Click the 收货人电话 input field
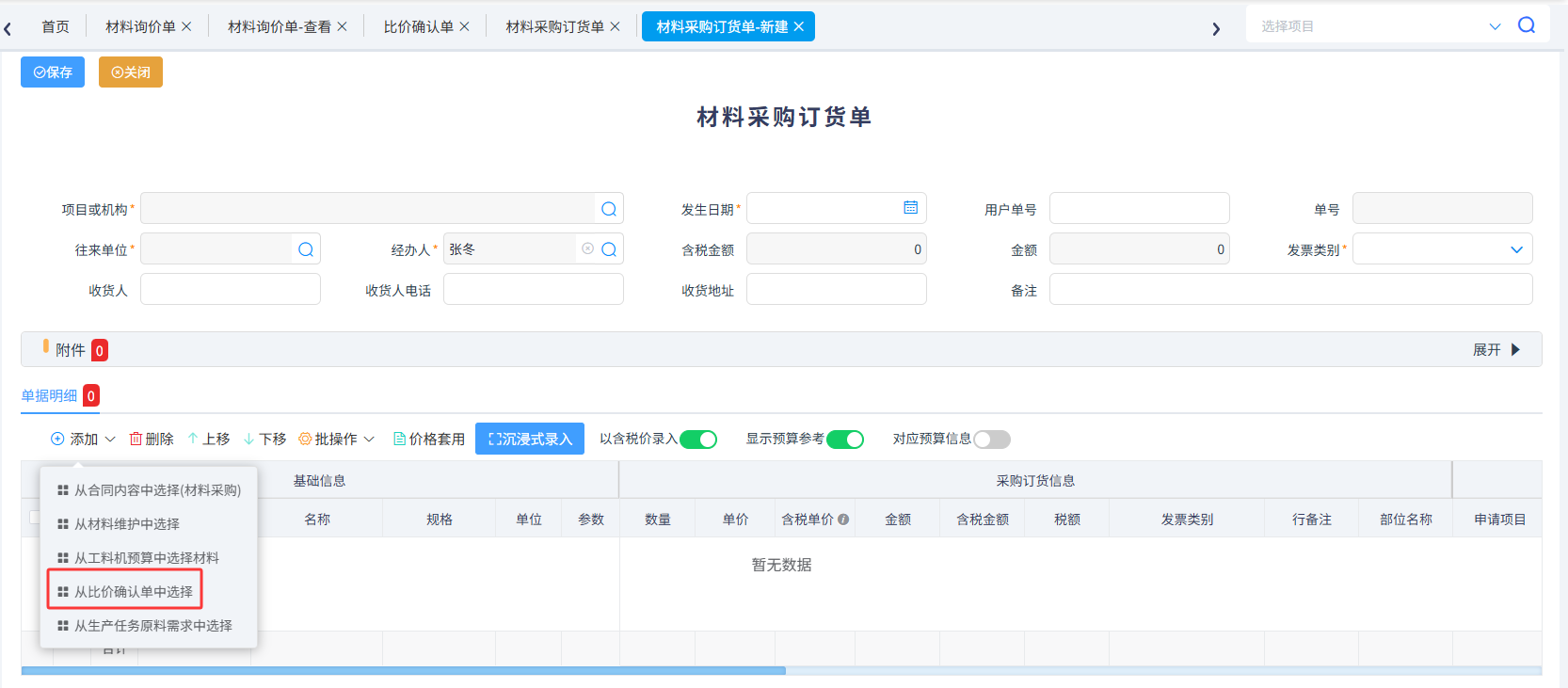The width and height of the screenshot is (1568, 688). (534, 289)
